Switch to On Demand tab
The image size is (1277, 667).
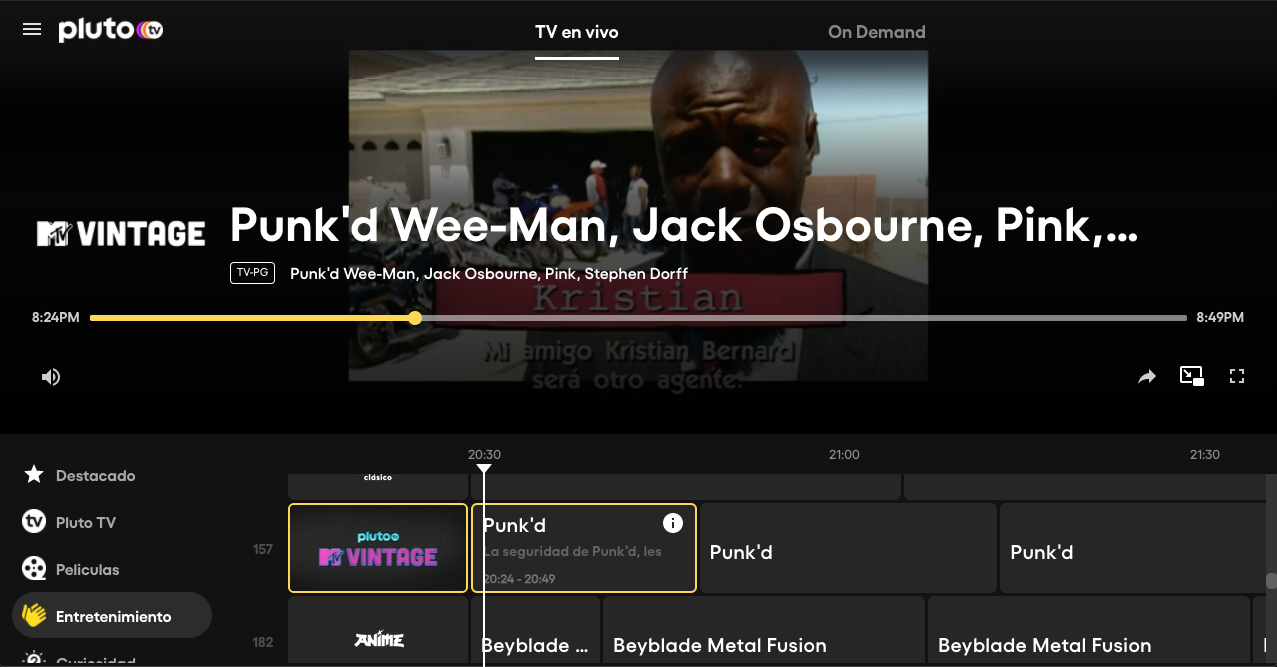tap(876, 32)
